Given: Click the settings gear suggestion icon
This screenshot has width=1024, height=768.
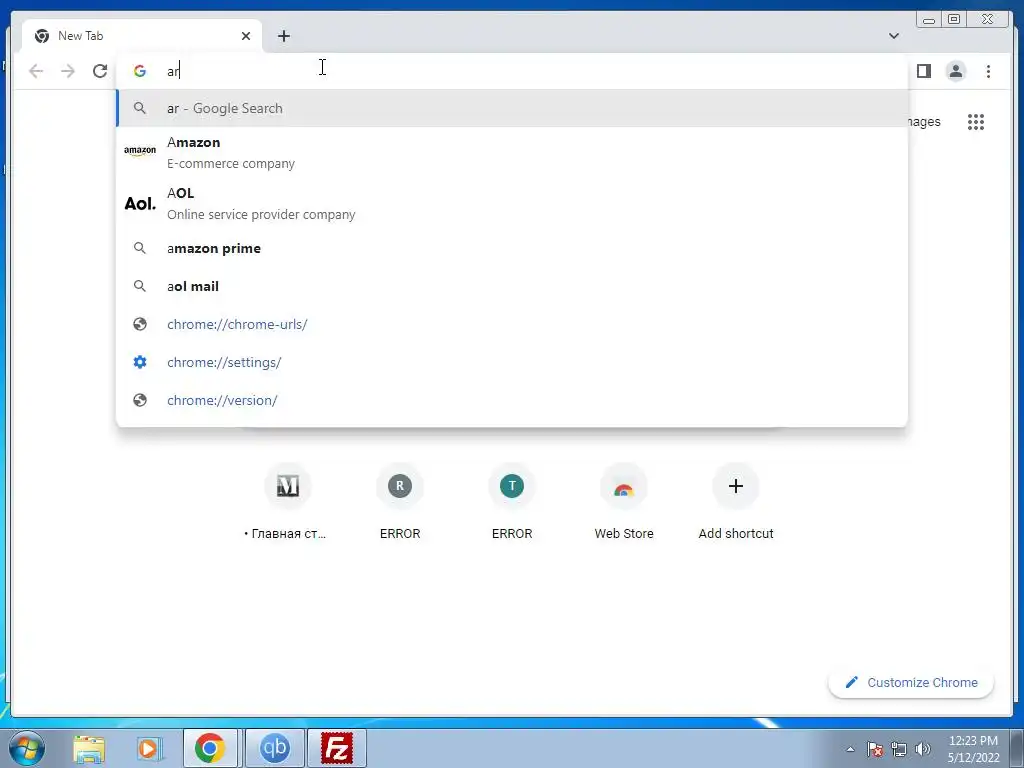Looking at the screenshot, I should [x=140, y=362].
